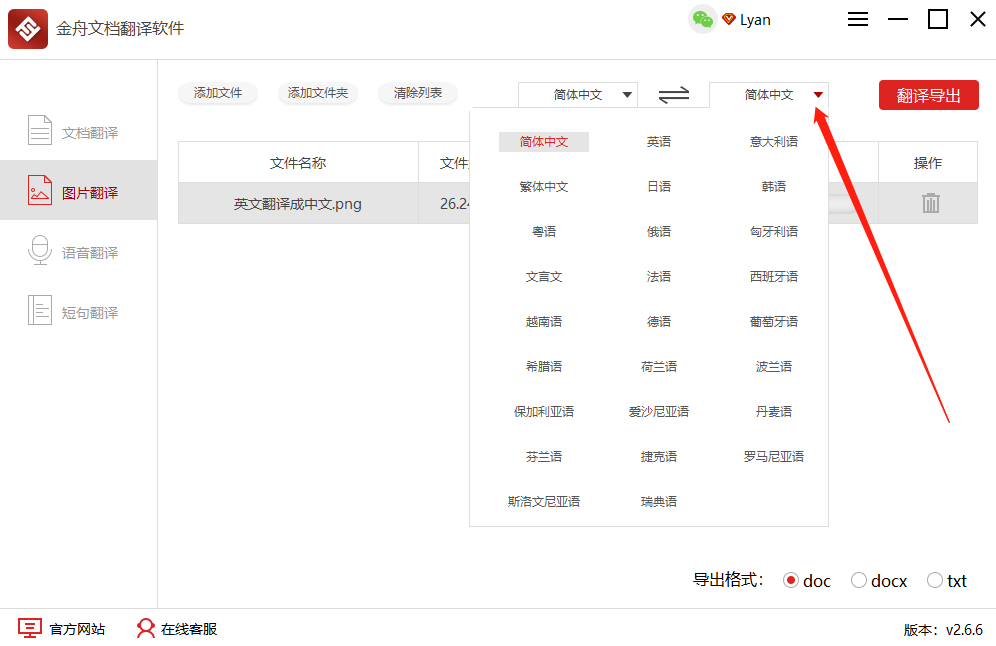
Task: Select the 英文翻译成中文.png file name
Action: 297,204
